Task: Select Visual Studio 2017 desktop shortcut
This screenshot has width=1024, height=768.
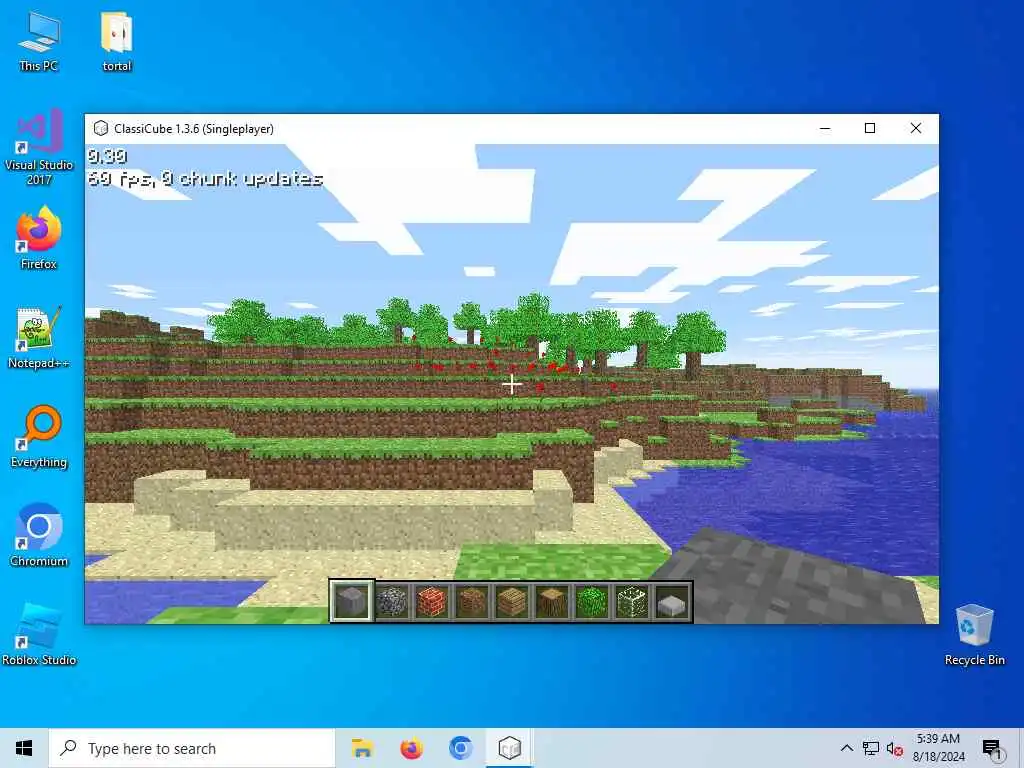Action: 39,148
